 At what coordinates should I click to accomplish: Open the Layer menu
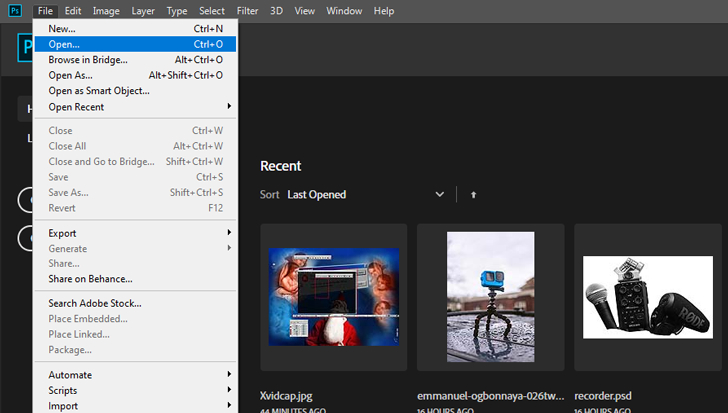143,11
